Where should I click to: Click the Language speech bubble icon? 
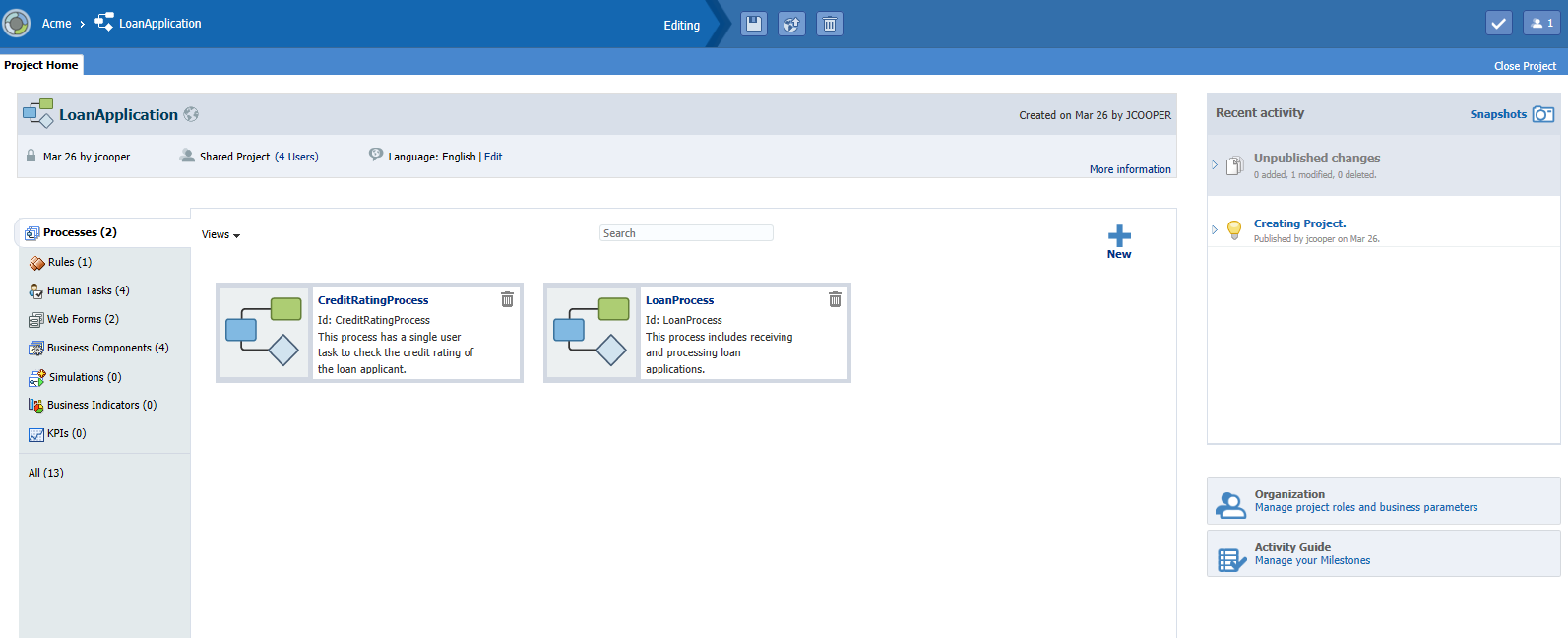click(x=376, y=155)
